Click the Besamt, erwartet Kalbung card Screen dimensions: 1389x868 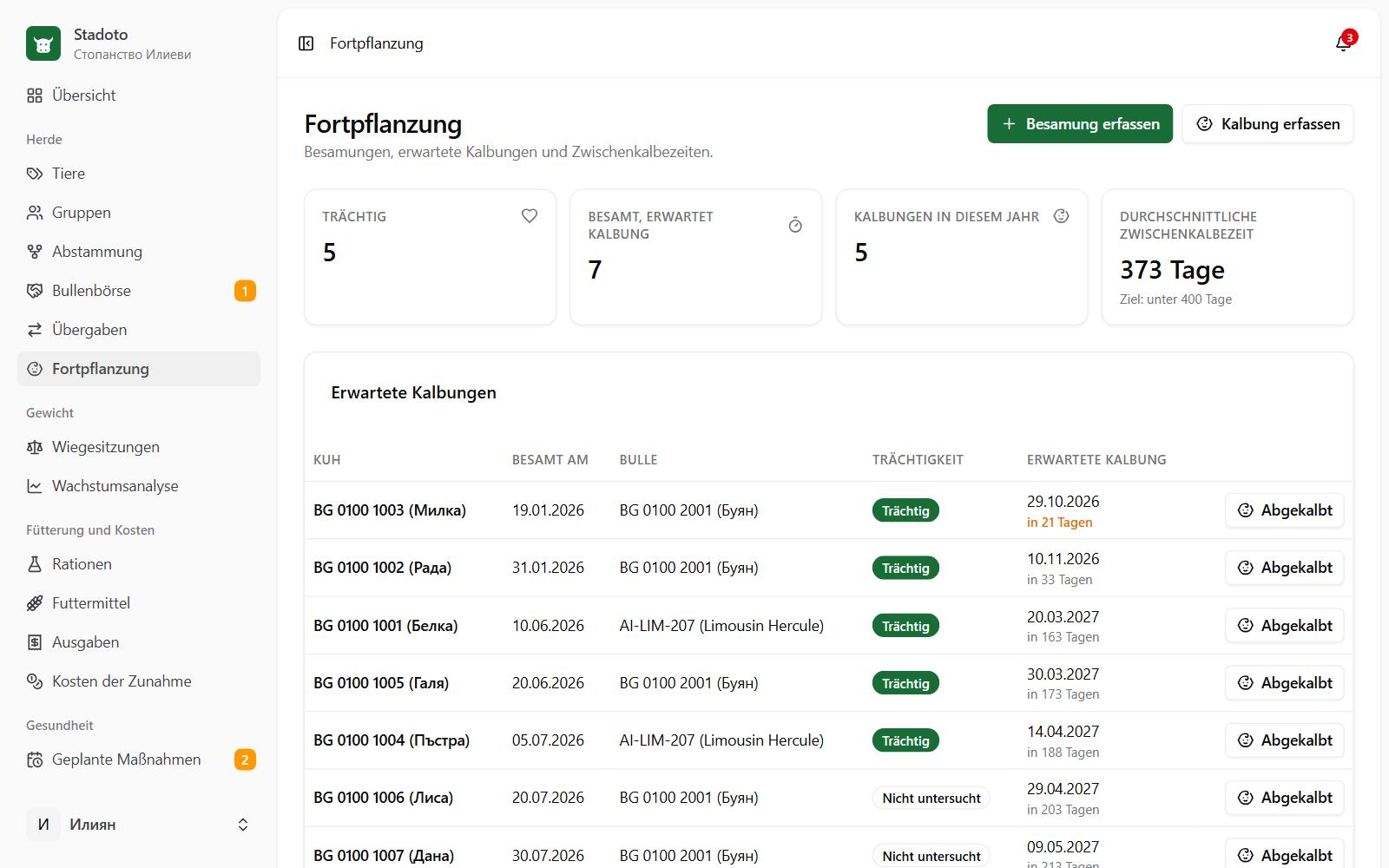click(696, 257)
